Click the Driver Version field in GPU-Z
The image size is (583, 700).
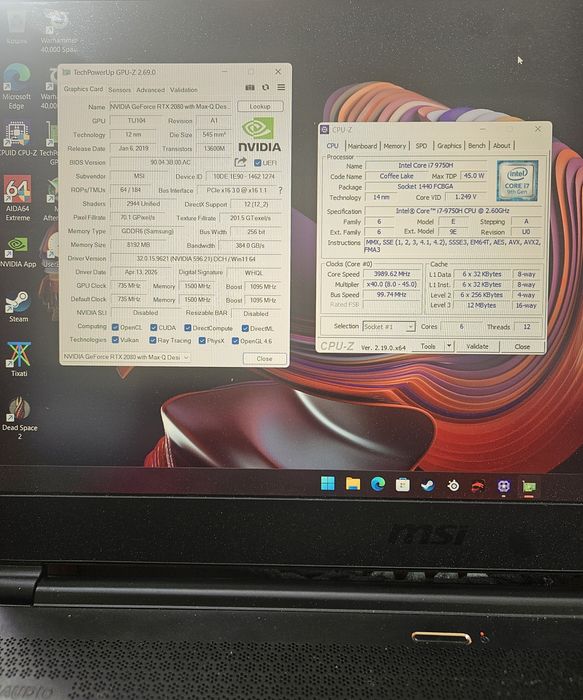tap(196, 259)
